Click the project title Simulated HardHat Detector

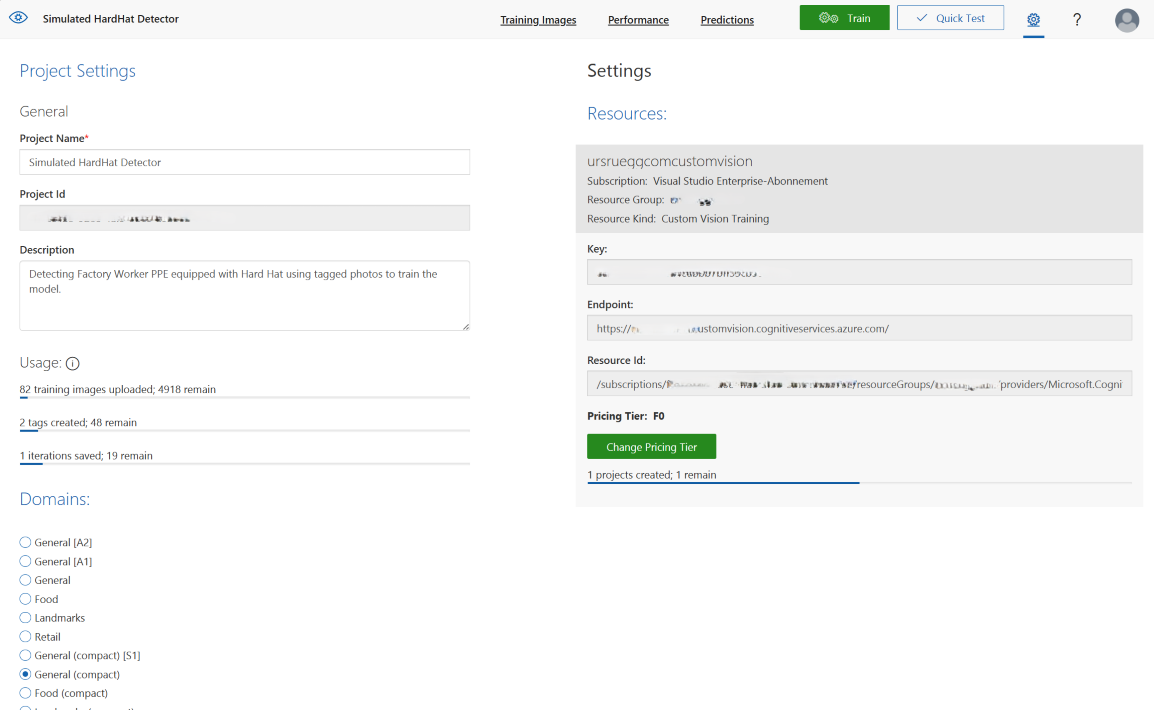coord(110,19)
